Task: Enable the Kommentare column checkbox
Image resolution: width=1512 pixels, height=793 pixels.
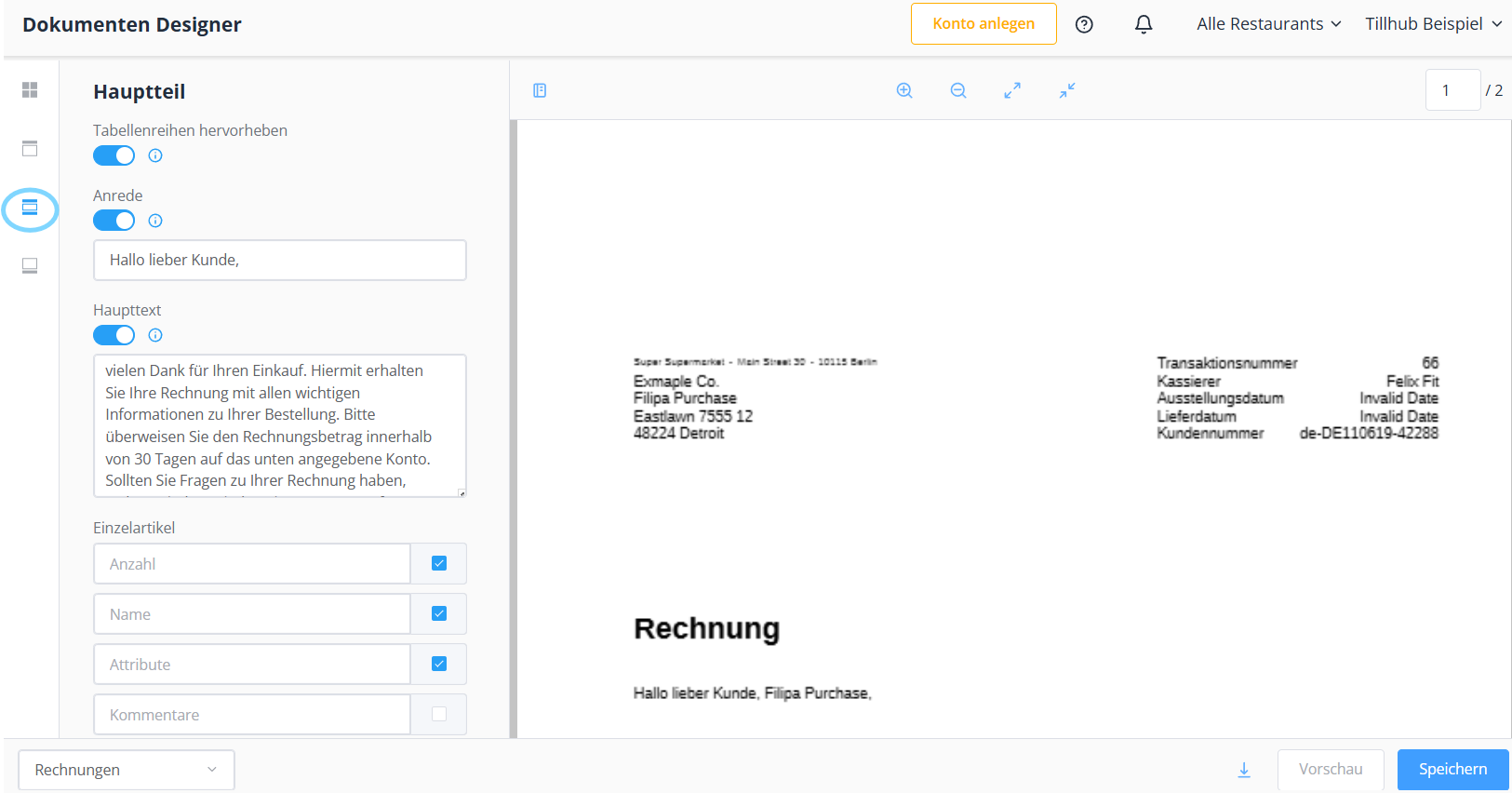Action: (439, 714)
